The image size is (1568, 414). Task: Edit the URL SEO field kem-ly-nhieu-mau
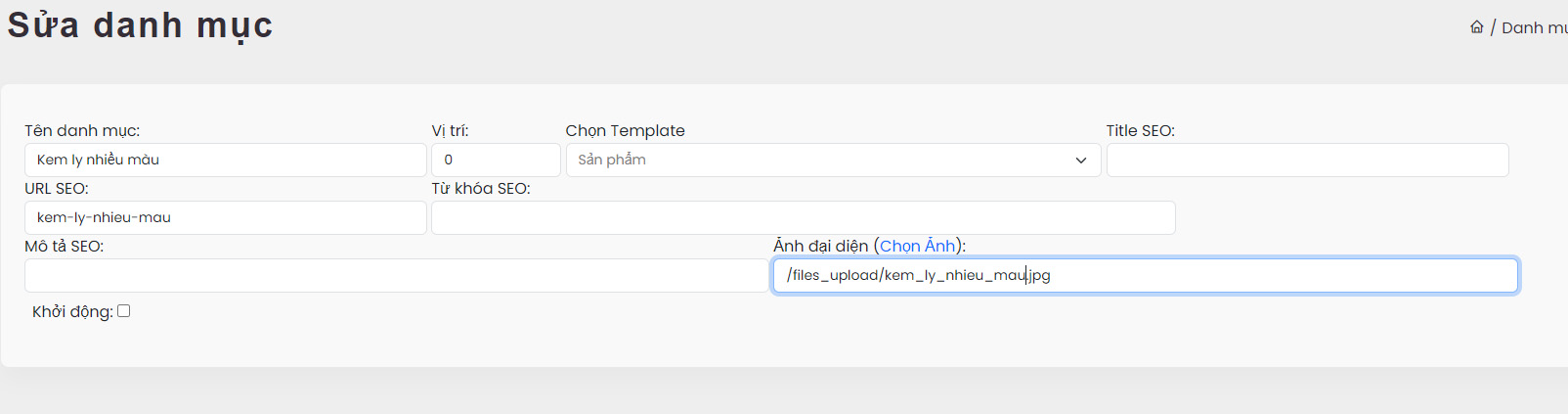coord(226,217)
